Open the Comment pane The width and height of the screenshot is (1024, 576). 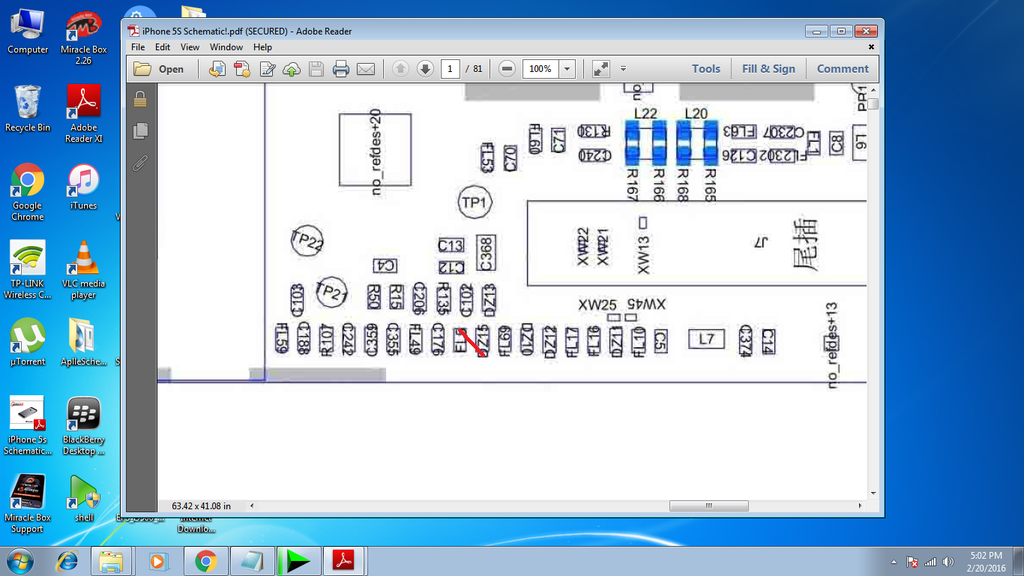coord(842,68)
